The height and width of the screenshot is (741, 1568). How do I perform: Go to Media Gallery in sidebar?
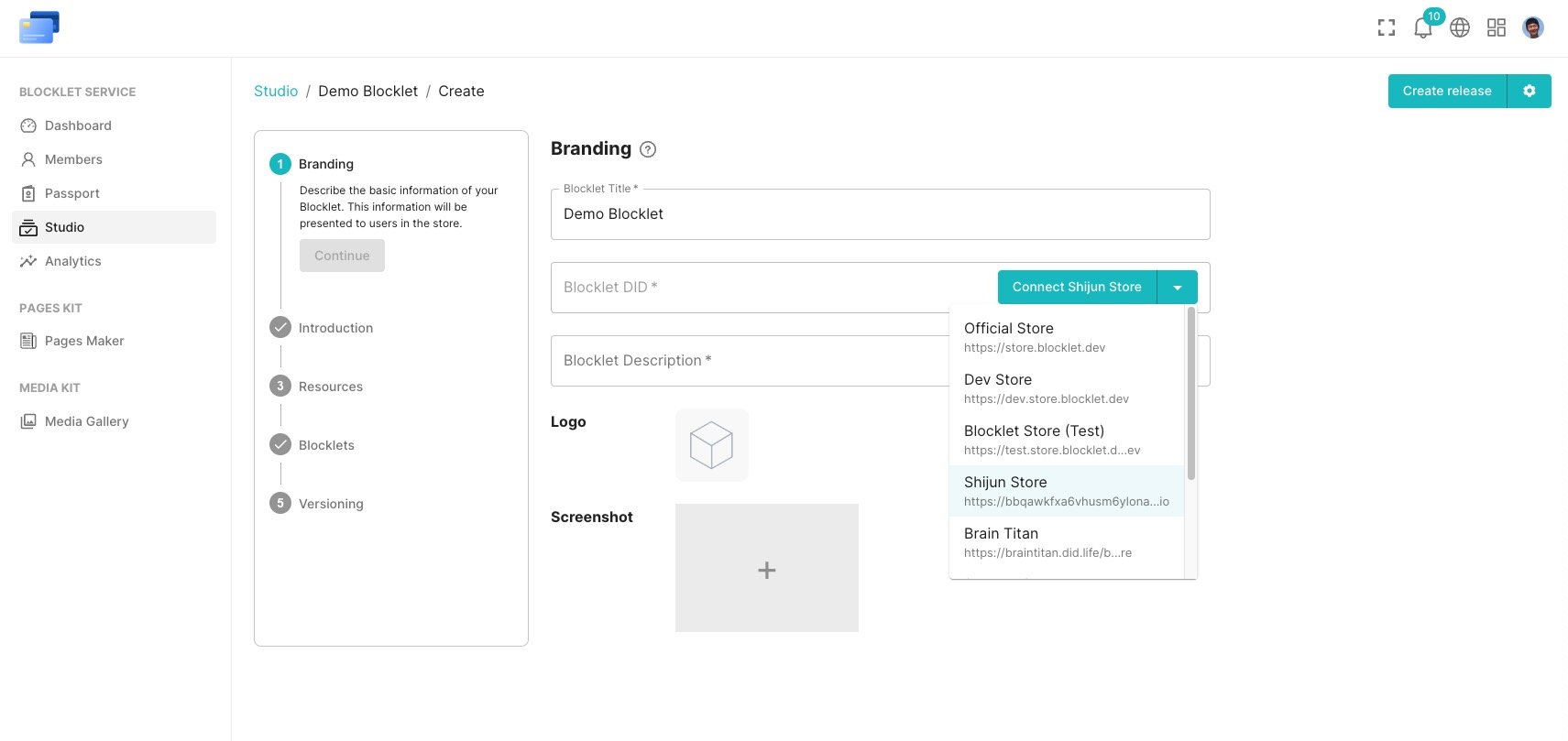click(86, 421)
